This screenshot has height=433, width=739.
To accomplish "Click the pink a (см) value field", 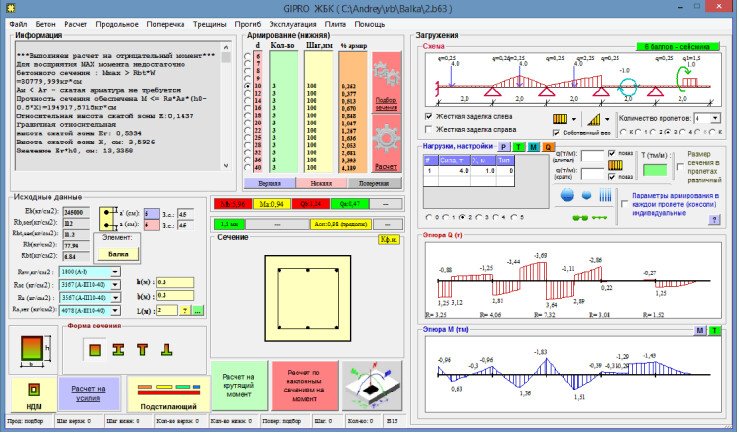I will click(x=151, y=225).
